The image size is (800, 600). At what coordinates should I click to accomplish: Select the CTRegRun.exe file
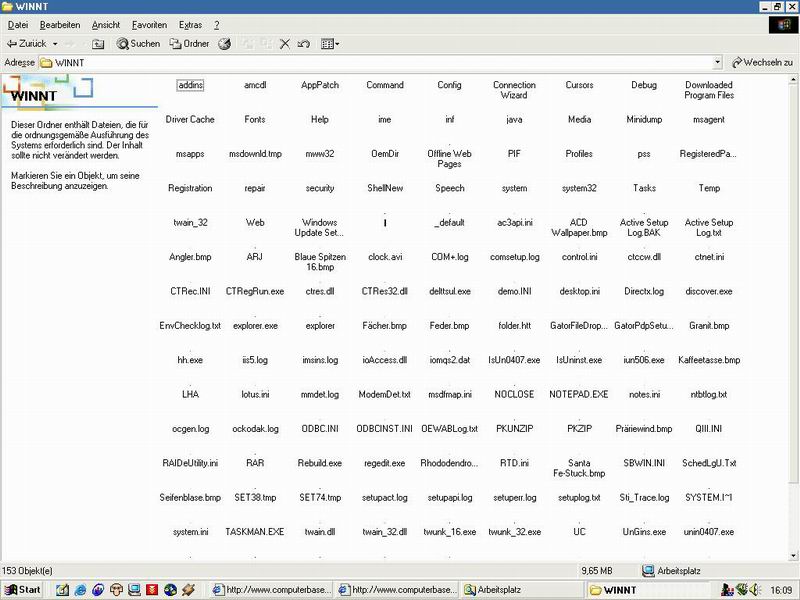(x=255, y=291)
